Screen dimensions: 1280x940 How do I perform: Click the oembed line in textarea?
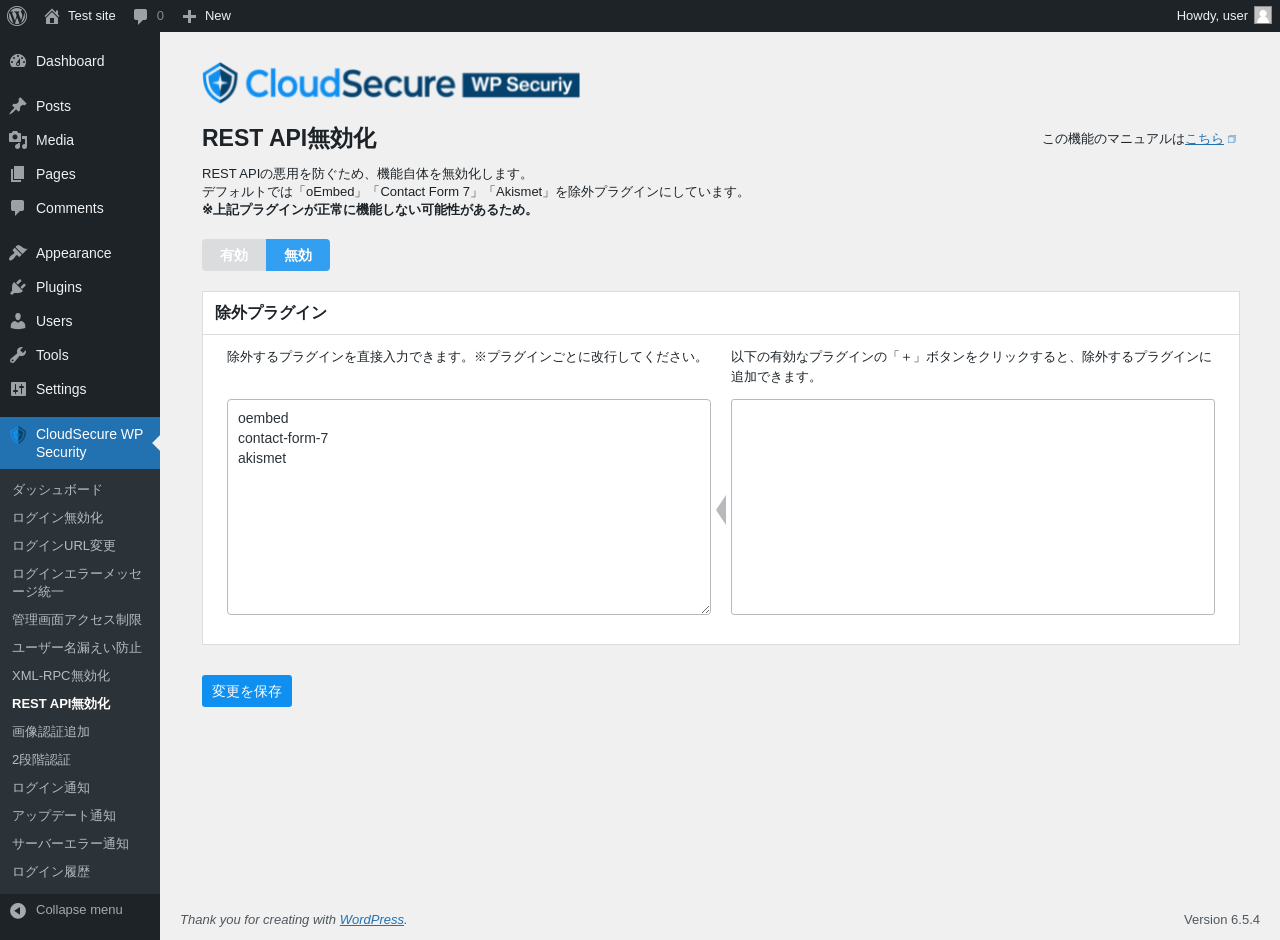[263, 418]
